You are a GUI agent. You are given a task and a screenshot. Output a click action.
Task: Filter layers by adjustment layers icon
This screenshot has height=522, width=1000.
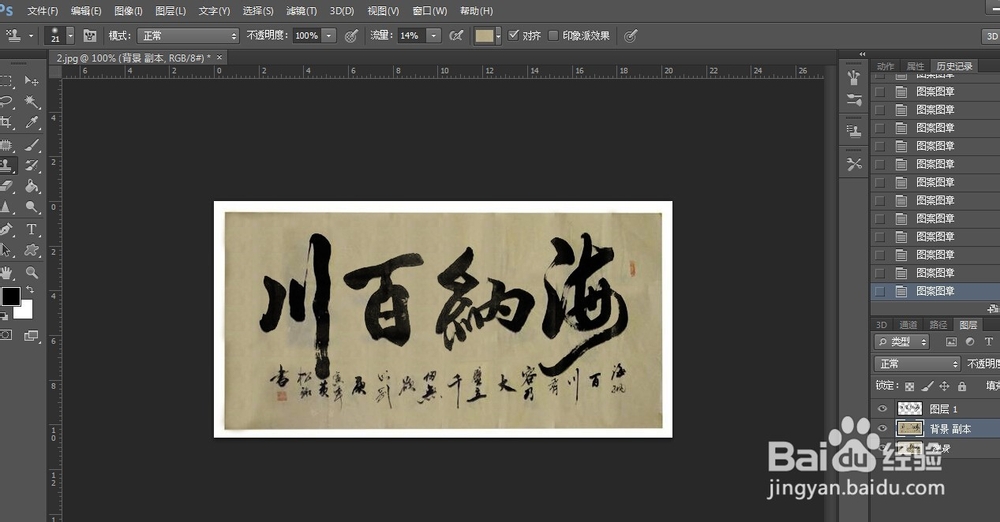(970, 342)
